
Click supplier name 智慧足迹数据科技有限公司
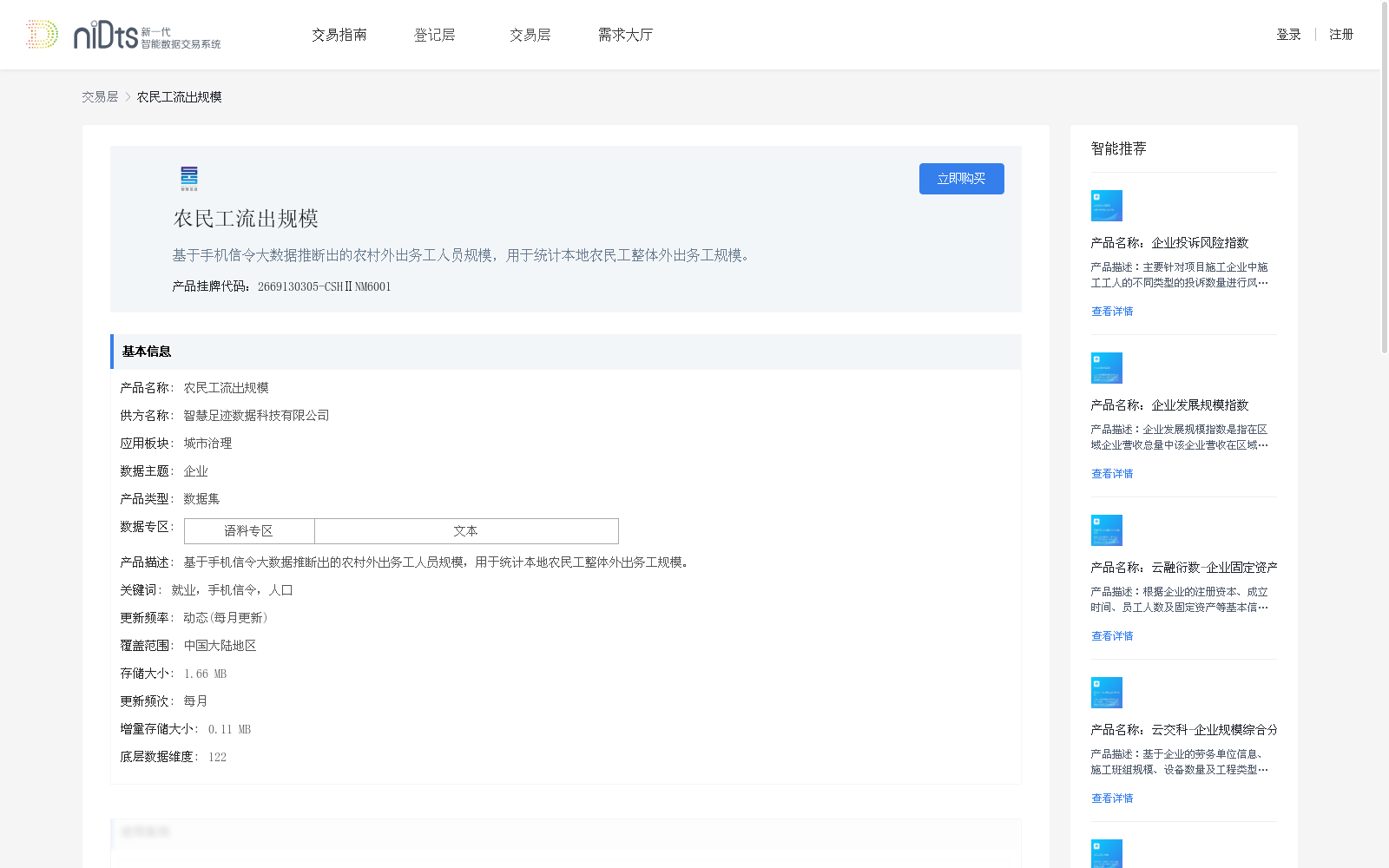pyautogui.click(x=257, y=416)
